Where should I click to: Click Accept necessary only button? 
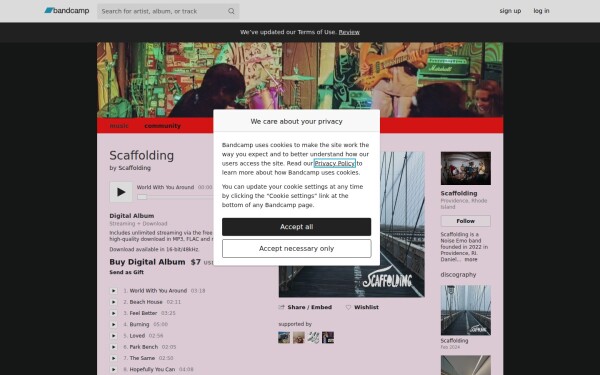(x=297, y=249)
